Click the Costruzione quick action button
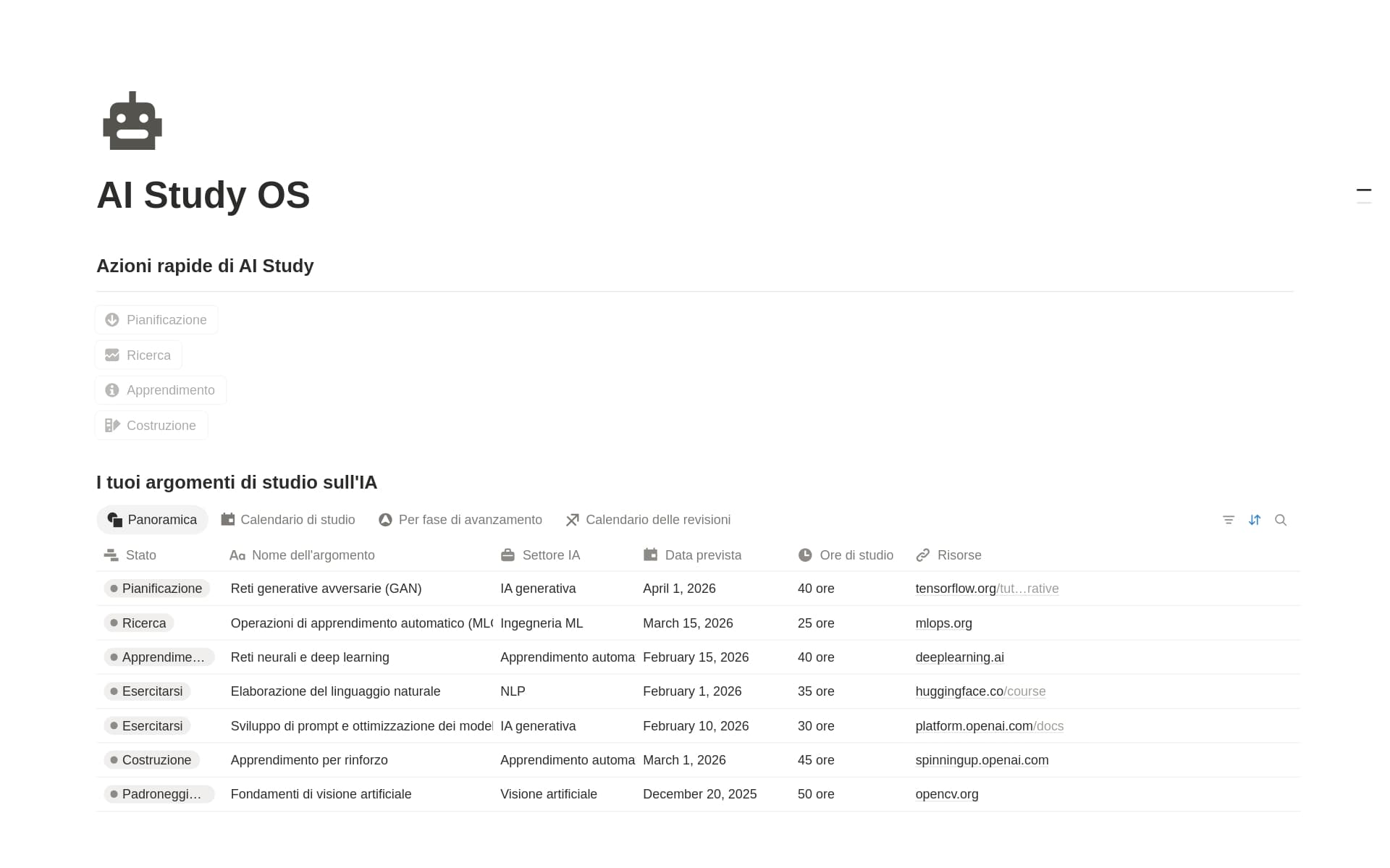 pos(151,426)
